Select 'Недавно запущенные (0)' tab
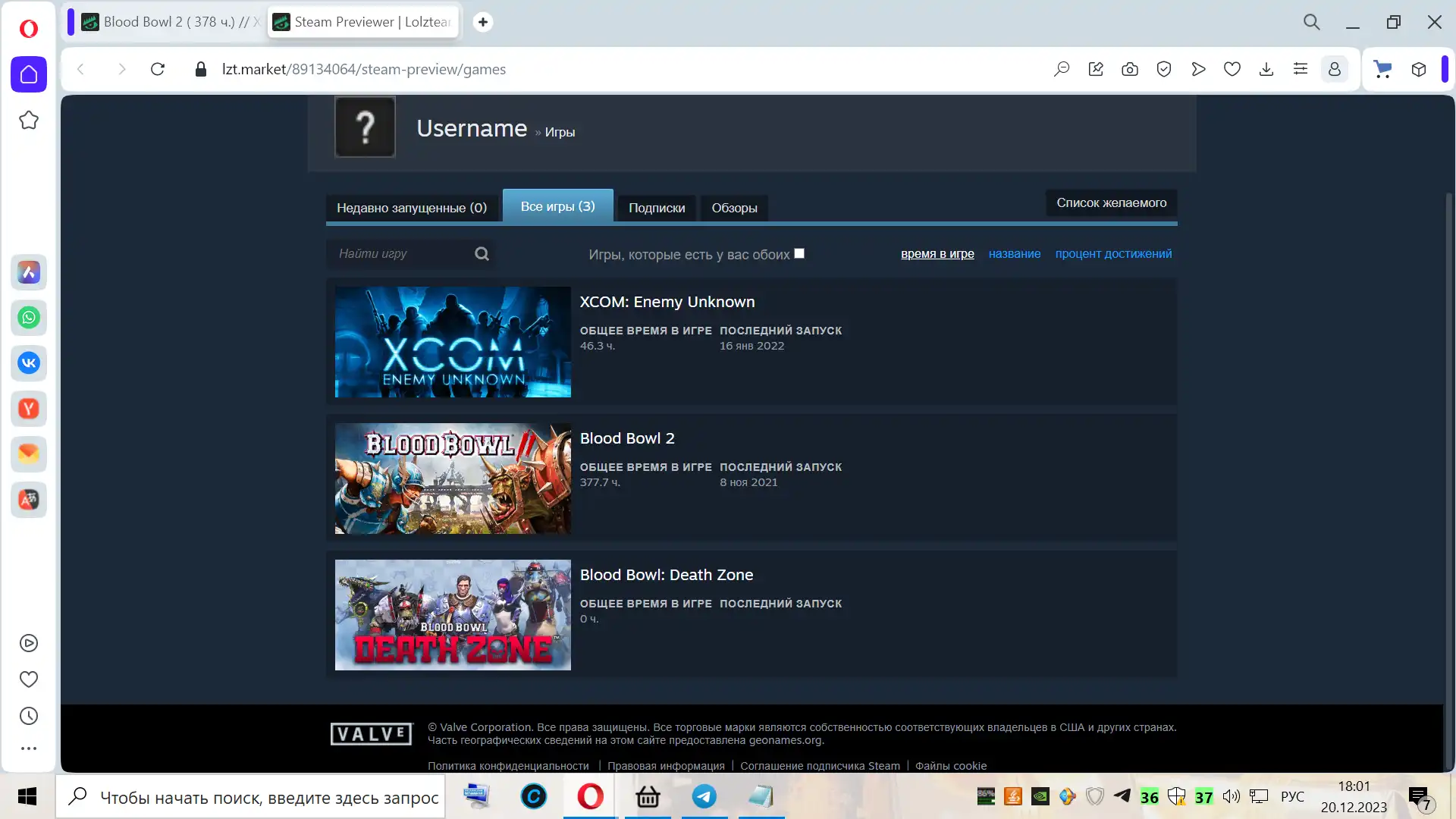 412,208
